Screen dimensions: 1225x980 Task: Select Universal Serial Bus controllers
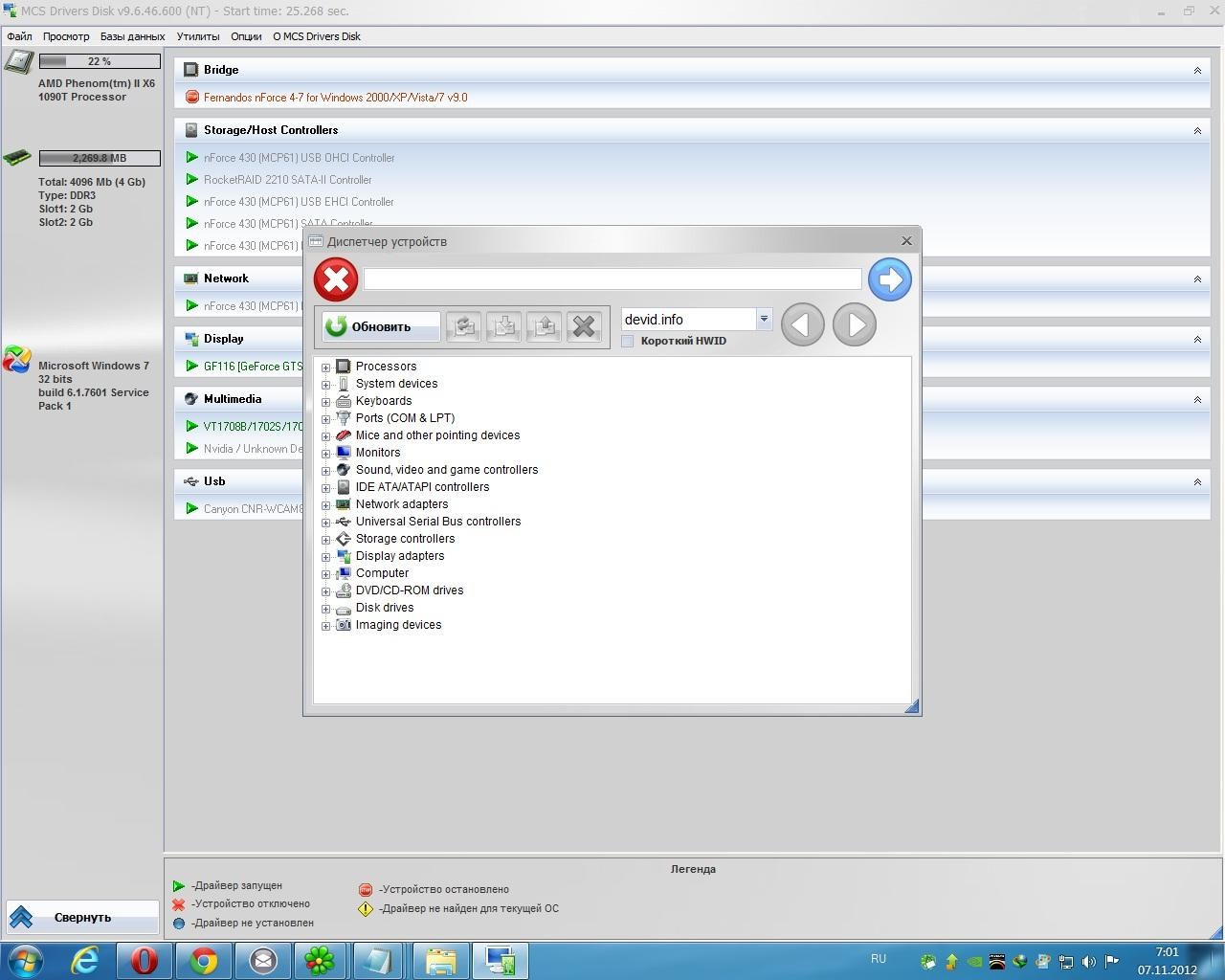(x=438, y=522)
